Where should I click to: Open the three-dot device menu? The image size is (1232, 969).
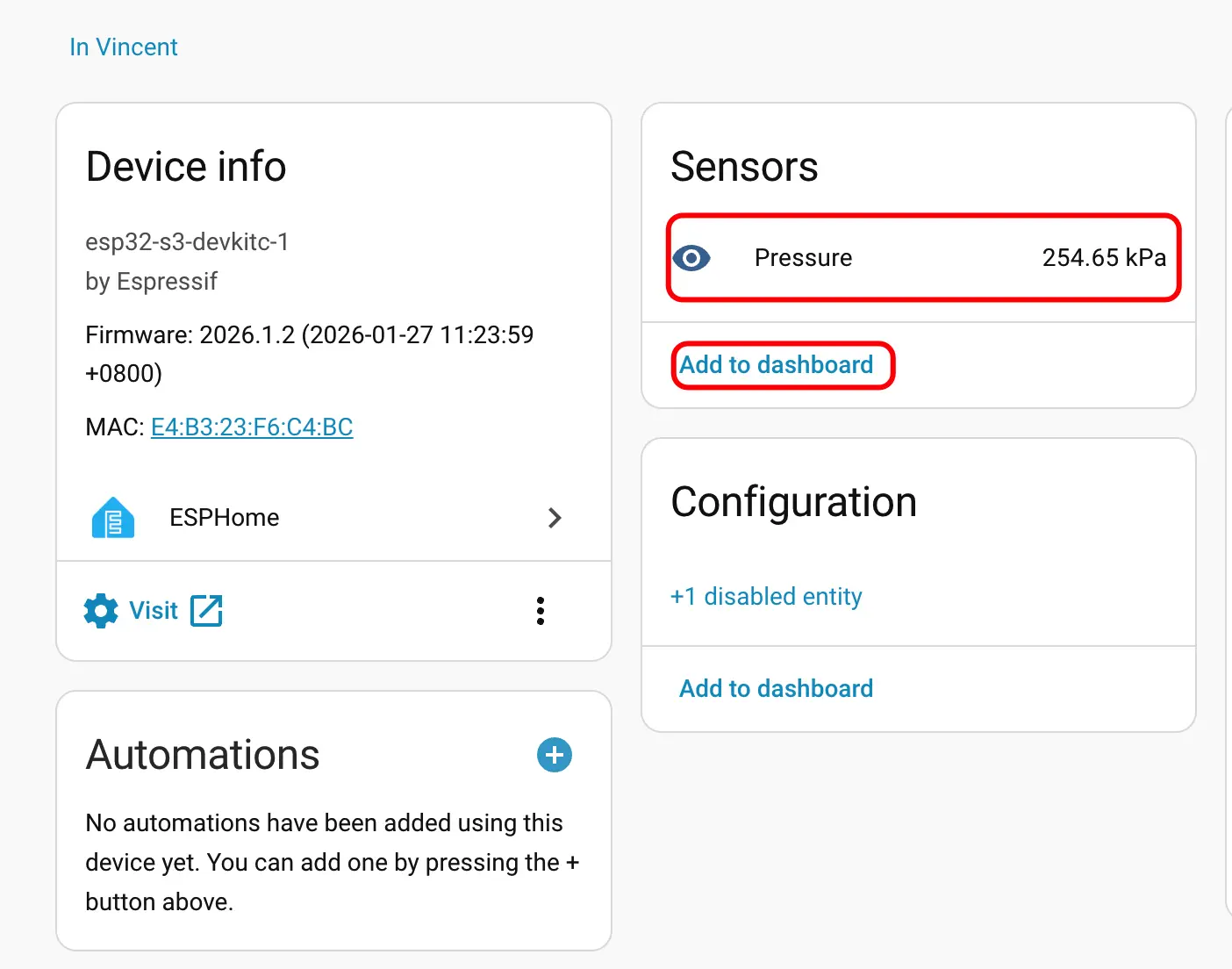(541, 611)
